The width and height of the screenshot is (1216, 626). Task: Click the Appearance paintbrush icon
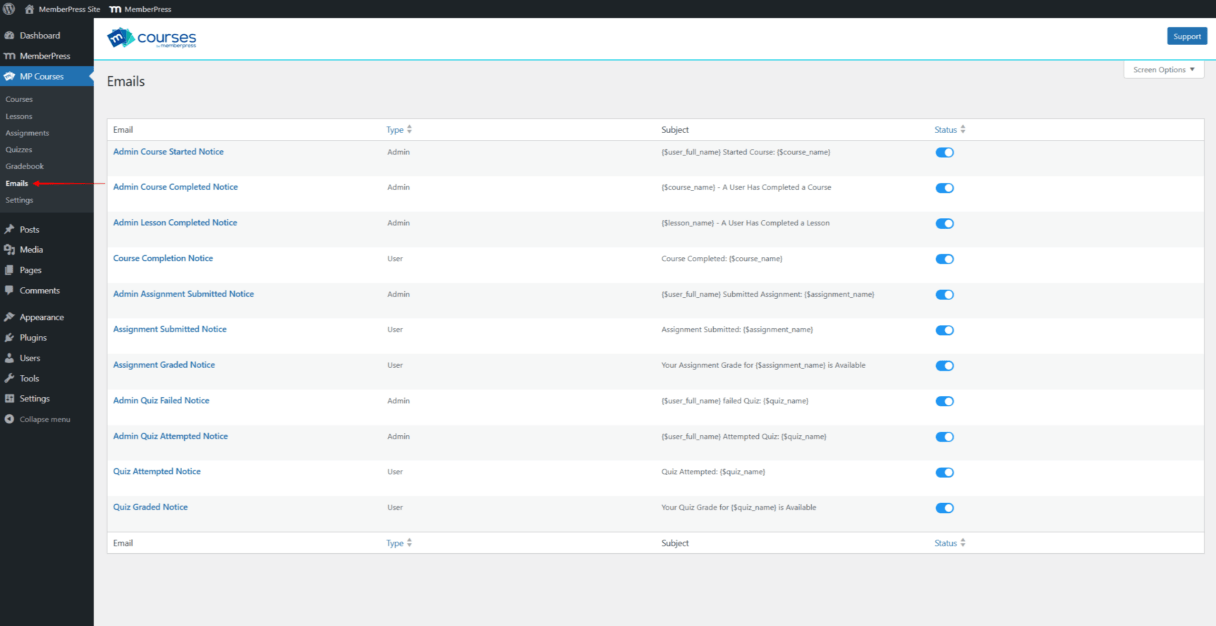click(9, 317)
